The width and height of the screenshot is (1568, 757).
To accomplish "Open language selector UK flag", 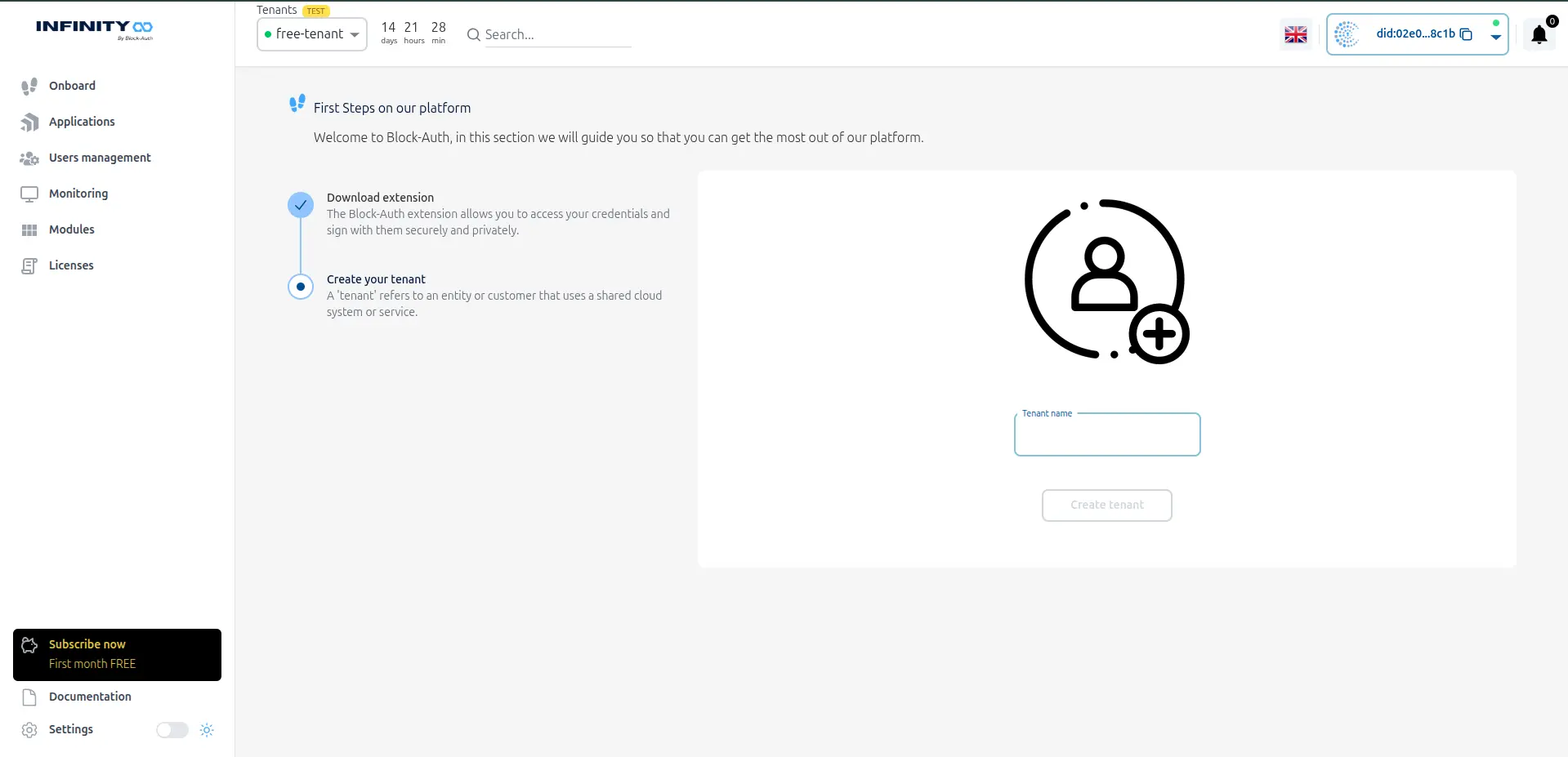I will pyautogui.click(x=1296, y=34).
